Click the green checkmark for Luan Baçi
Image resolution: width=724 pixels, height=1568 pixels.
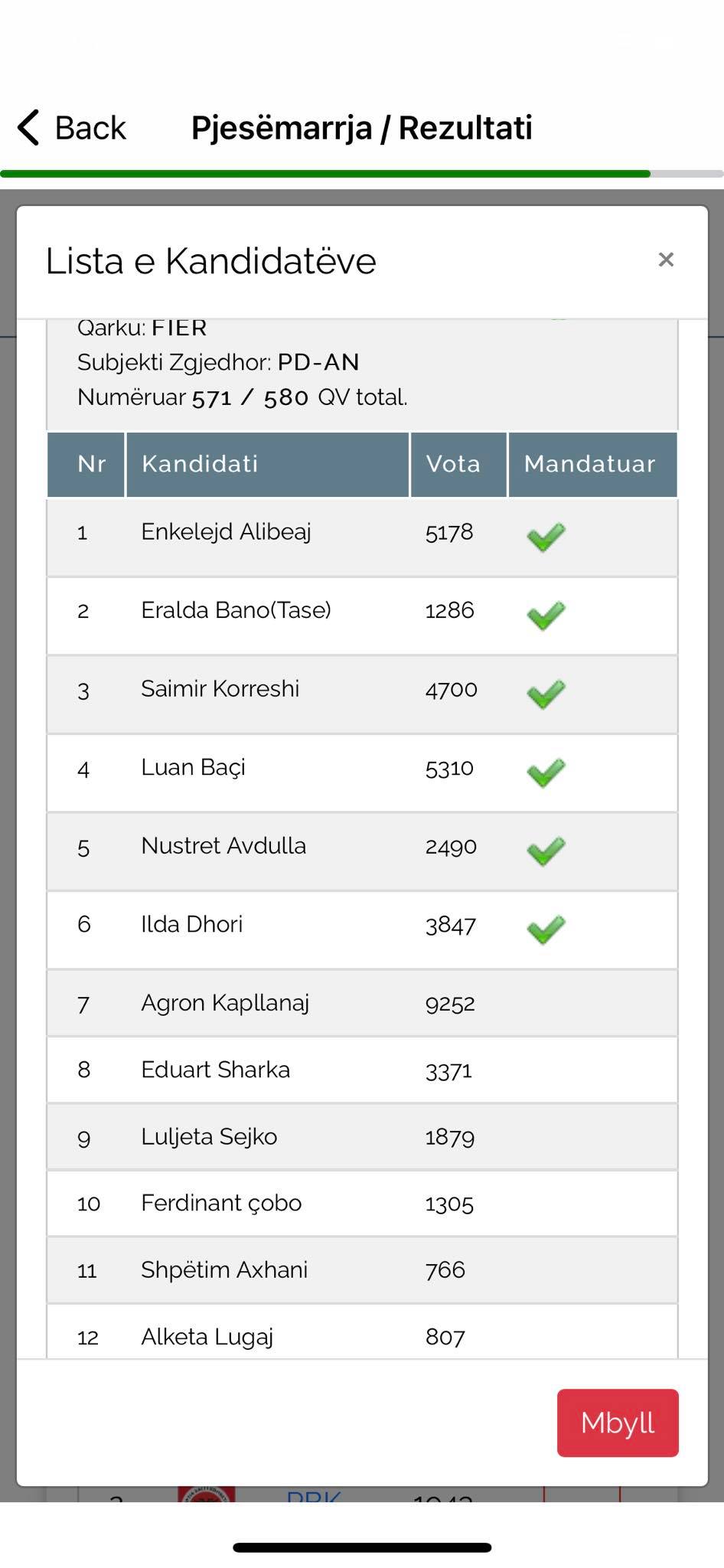click(x=546, y=772)
